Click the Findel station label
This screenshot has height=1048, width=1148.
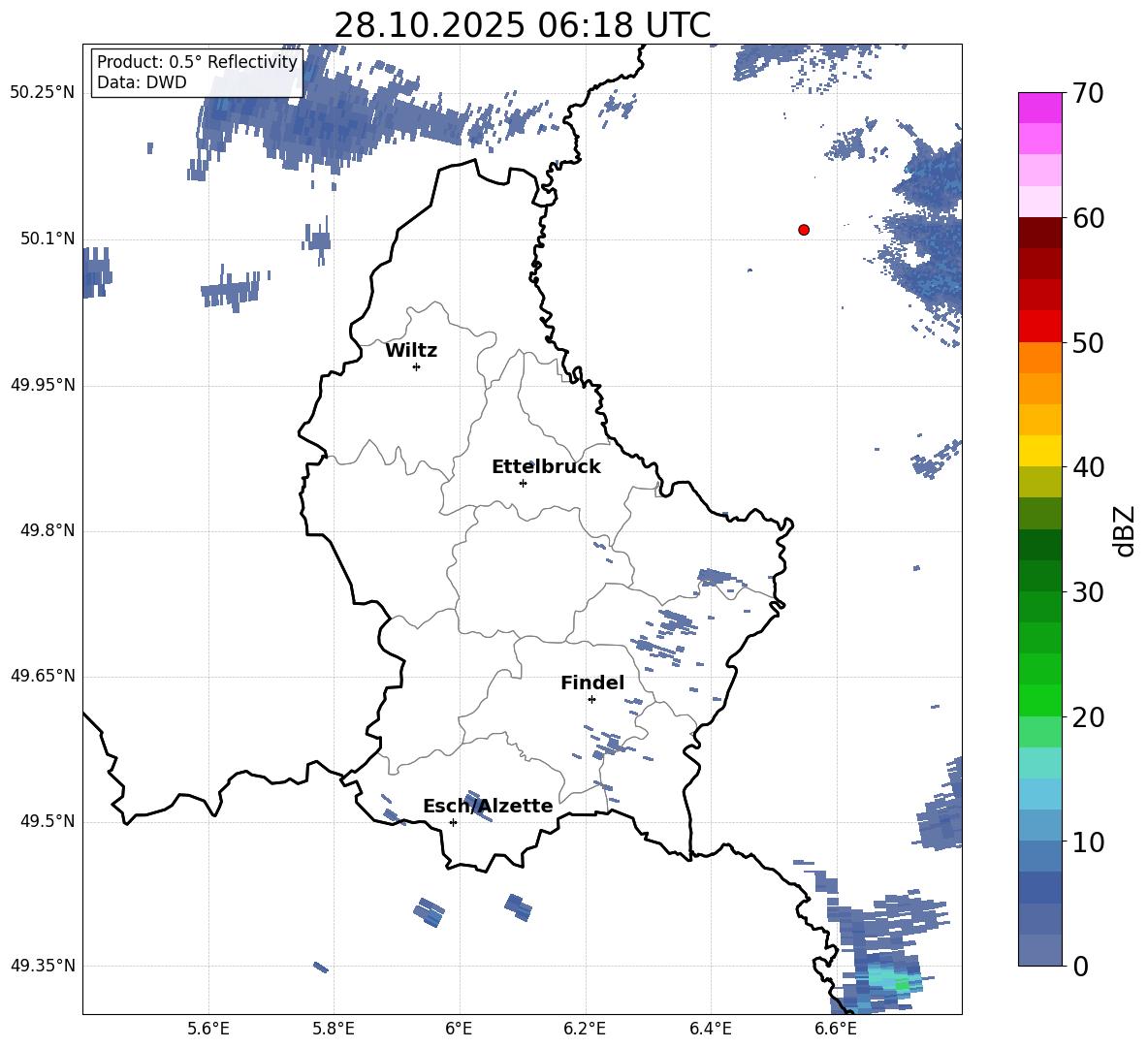click(x=592, y=683)
